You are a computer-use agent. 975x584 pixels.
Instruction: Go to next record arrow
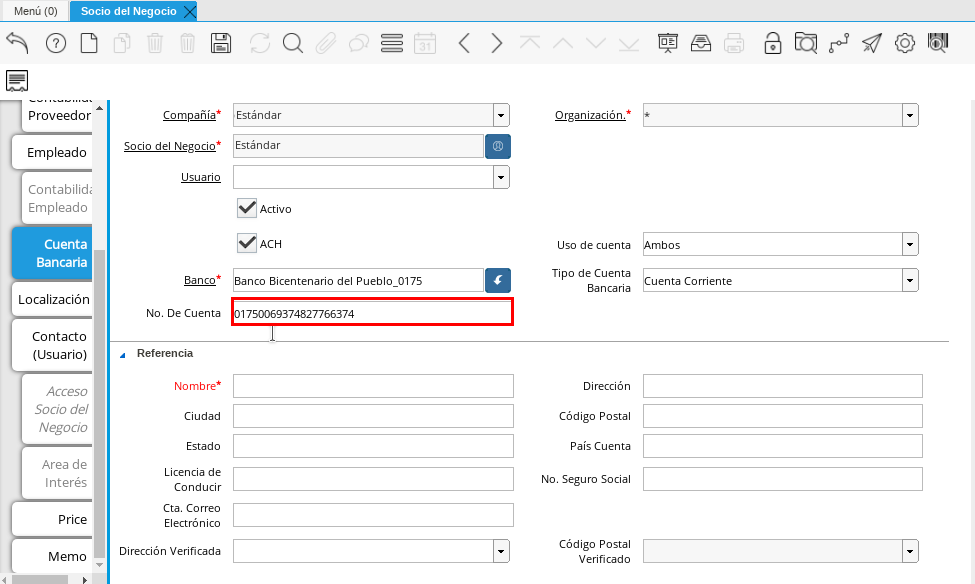pyautogui.click(x=497, y=43)
